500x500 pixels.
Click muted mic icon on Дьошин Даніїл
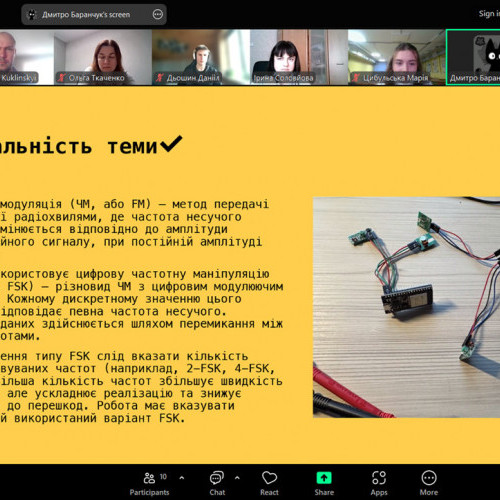pyautogui.click(x=160, y=78)
